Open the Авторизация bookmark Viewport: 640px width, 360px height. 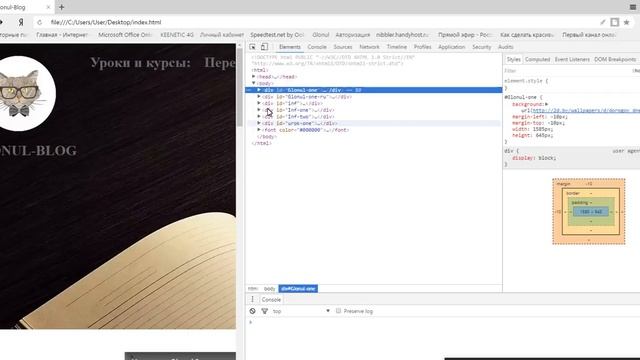(353, 35)
